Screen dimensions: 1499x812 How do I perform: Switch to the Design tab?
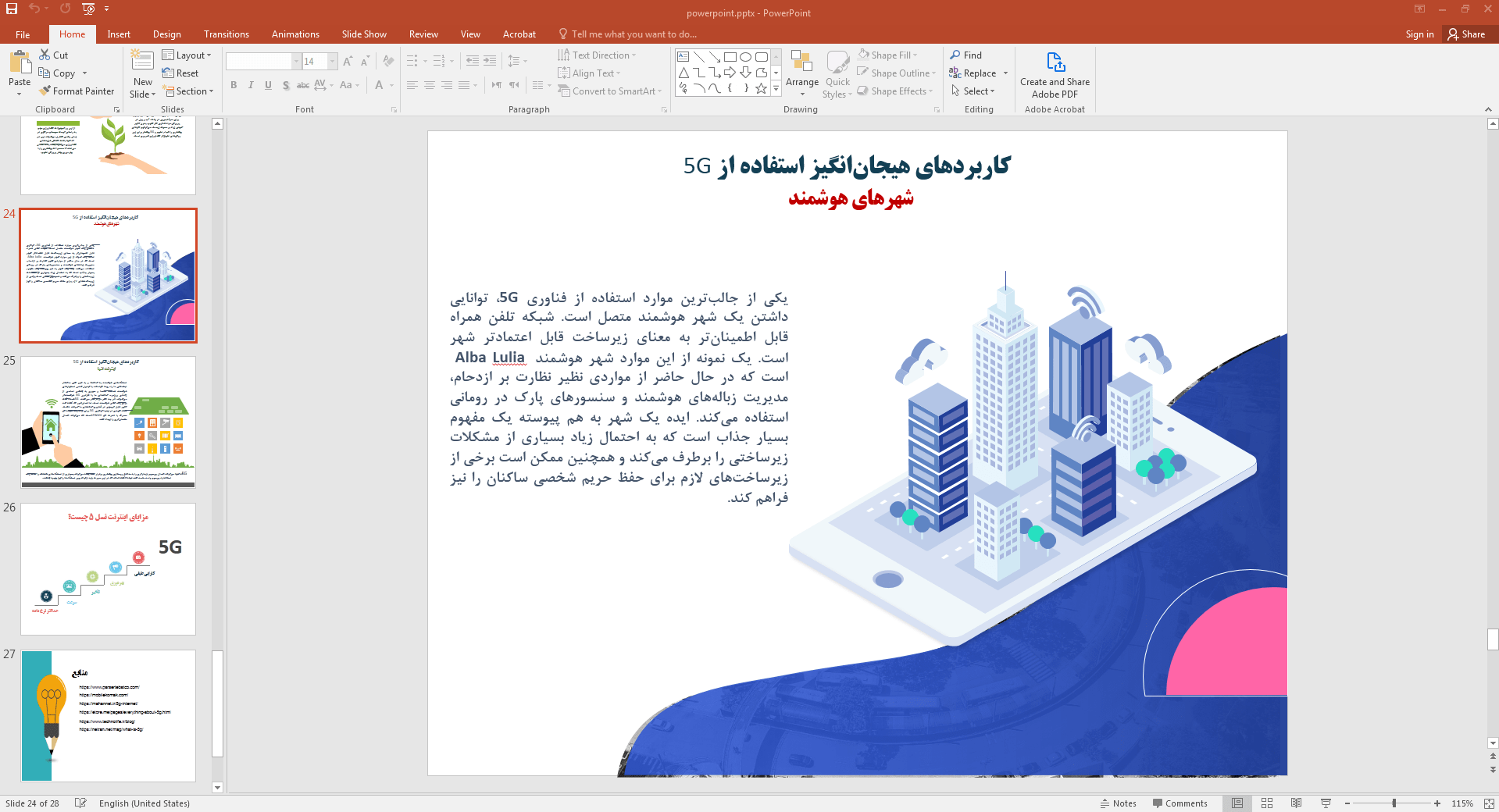167,34
